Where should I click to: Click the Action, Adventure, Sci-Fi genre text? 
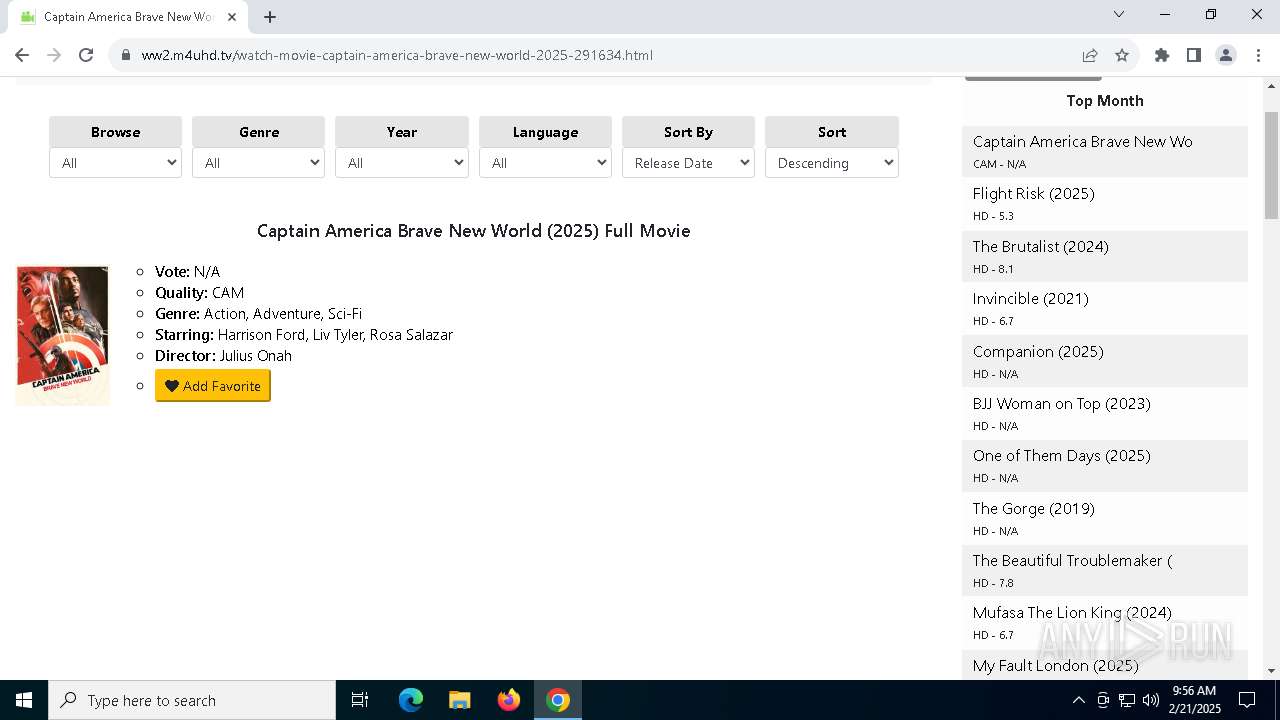[283, 313]
